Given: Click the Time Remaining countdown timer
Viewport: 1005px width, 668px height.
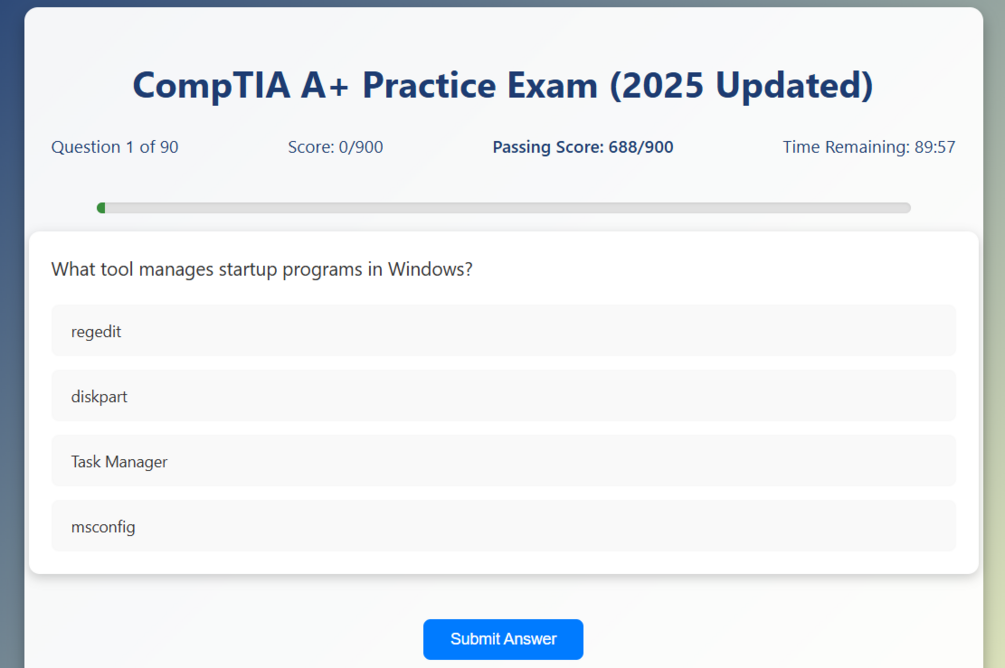Looking at the screenshot, I should point(868,147).
